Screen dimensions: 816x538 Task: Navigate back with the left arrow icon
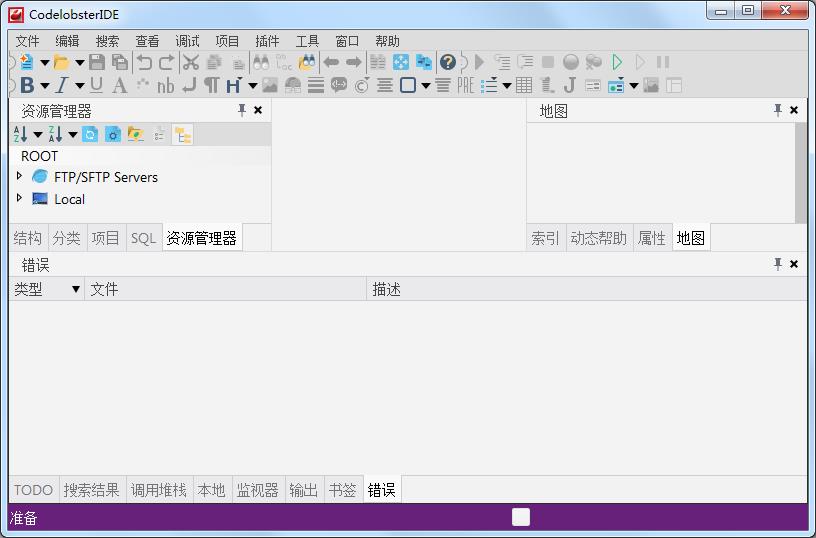[x=331, y=62]
